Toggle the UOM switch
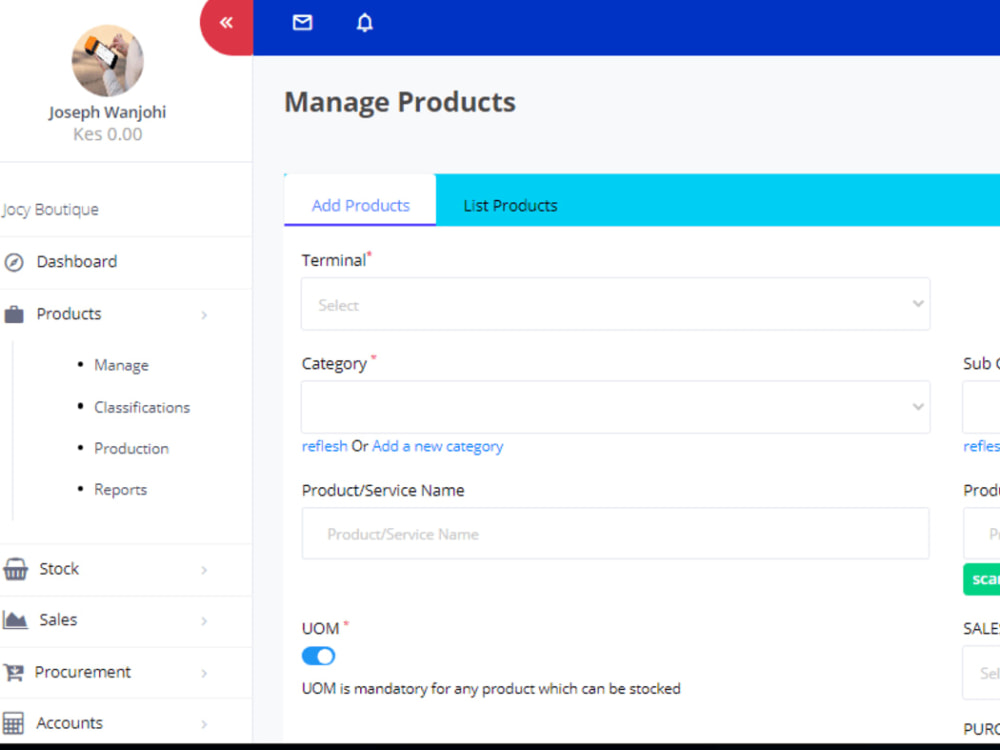This screenshot has height=750, width=1000. coord(318,656)
